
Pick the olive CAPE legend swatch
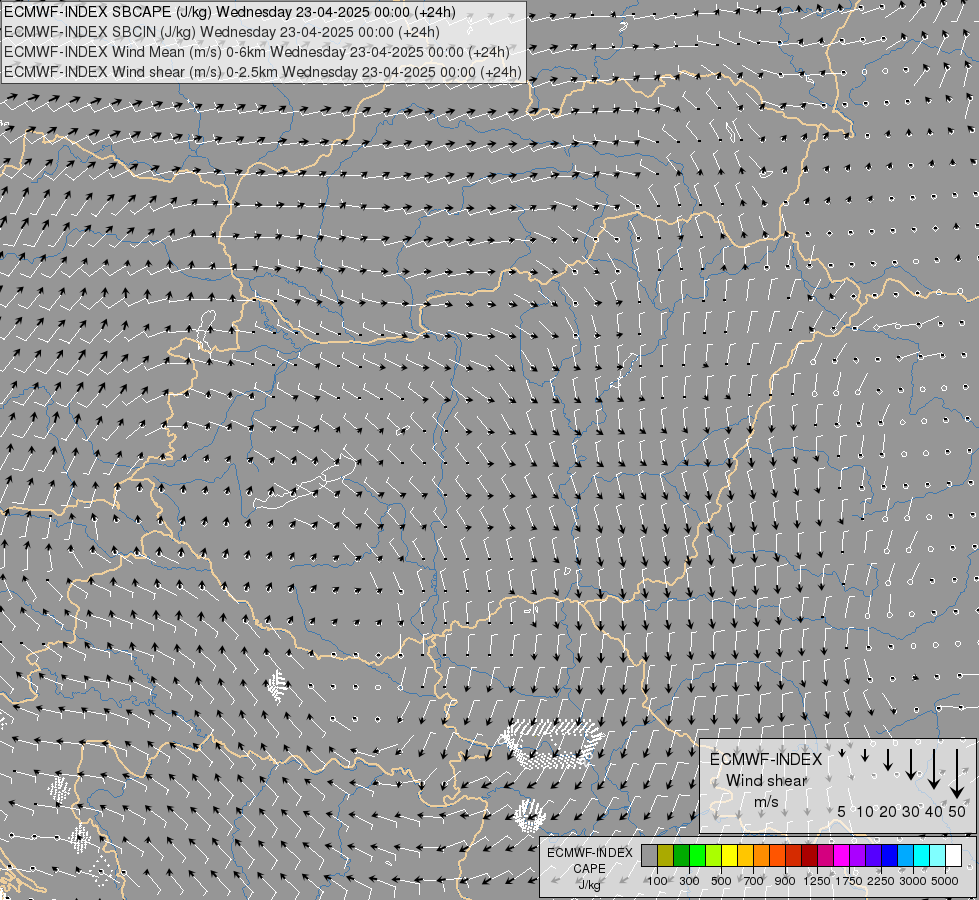pos(666,855)
